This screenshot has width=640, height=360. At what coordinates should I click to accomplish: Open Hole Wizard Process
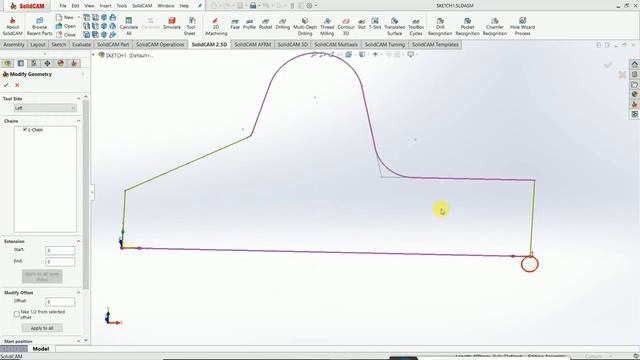[522, 27]
